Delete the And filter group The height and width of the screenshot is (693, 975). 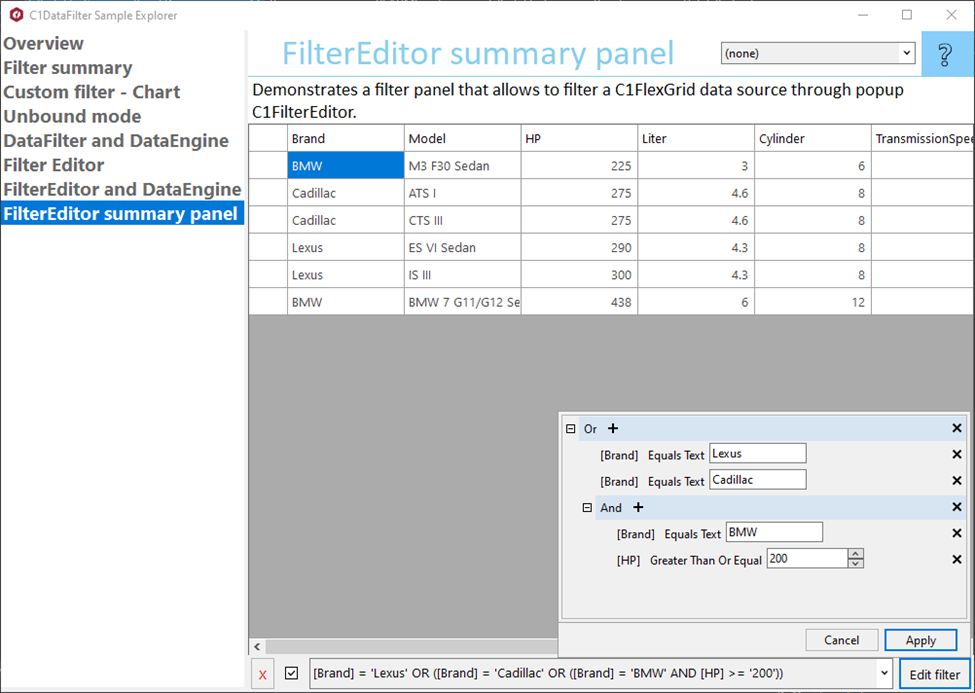coord(956,507)
